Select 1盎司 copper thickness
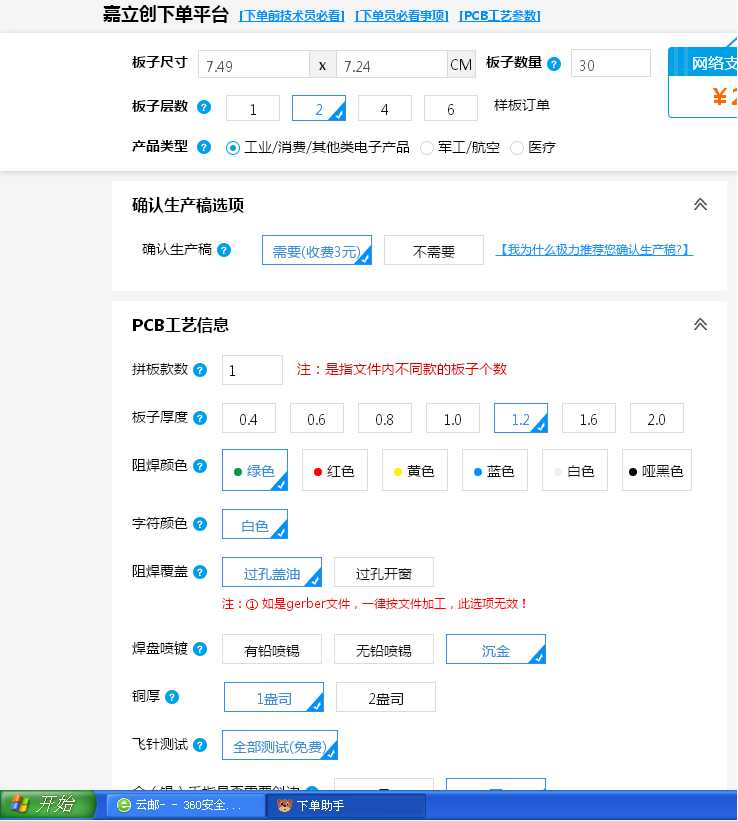The height and width of the screenshot is (821, 738). (274, 697)
